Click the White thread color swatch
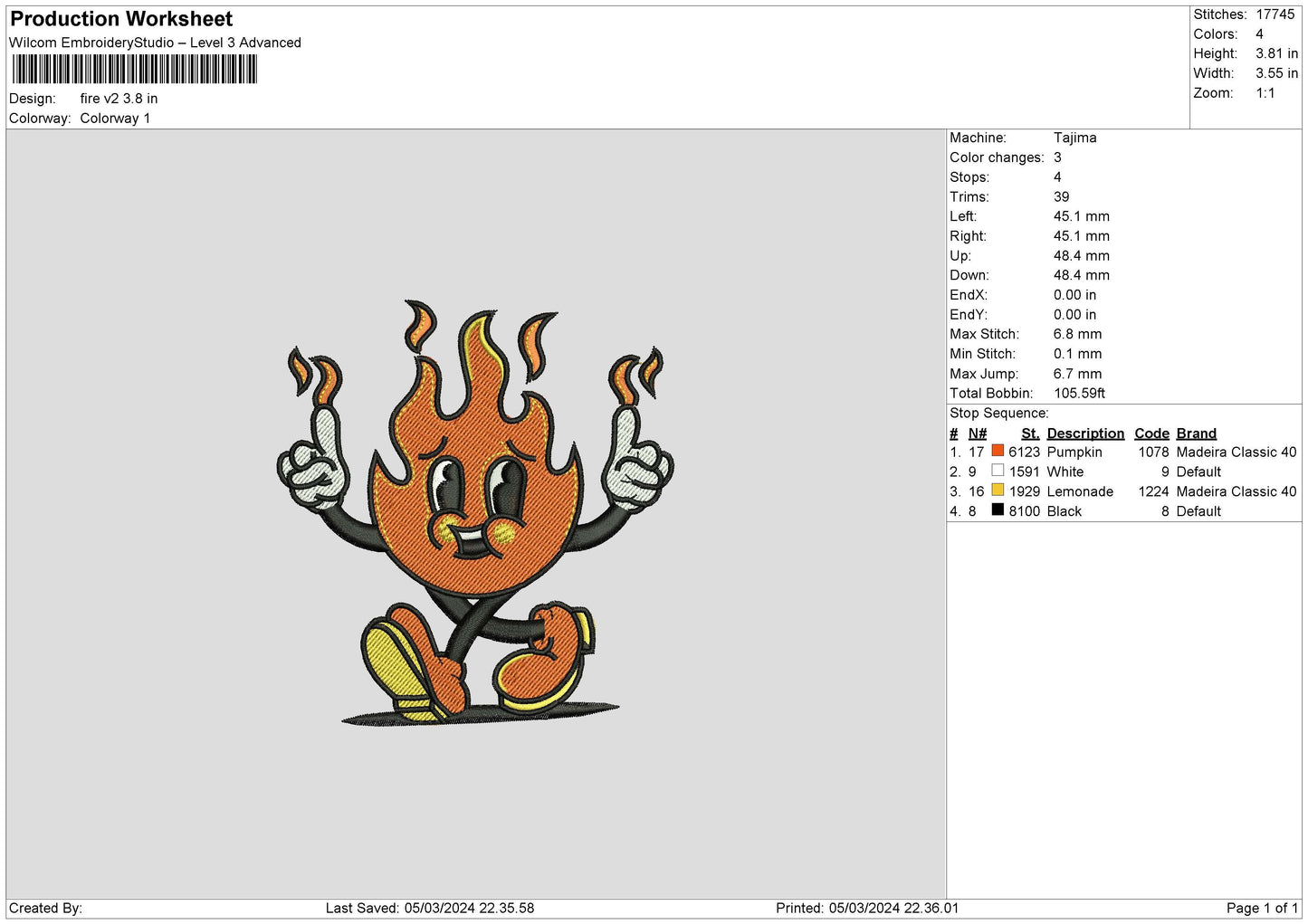Image resolution: width=1308 pixels, height=924 pixels. point(998,471)
